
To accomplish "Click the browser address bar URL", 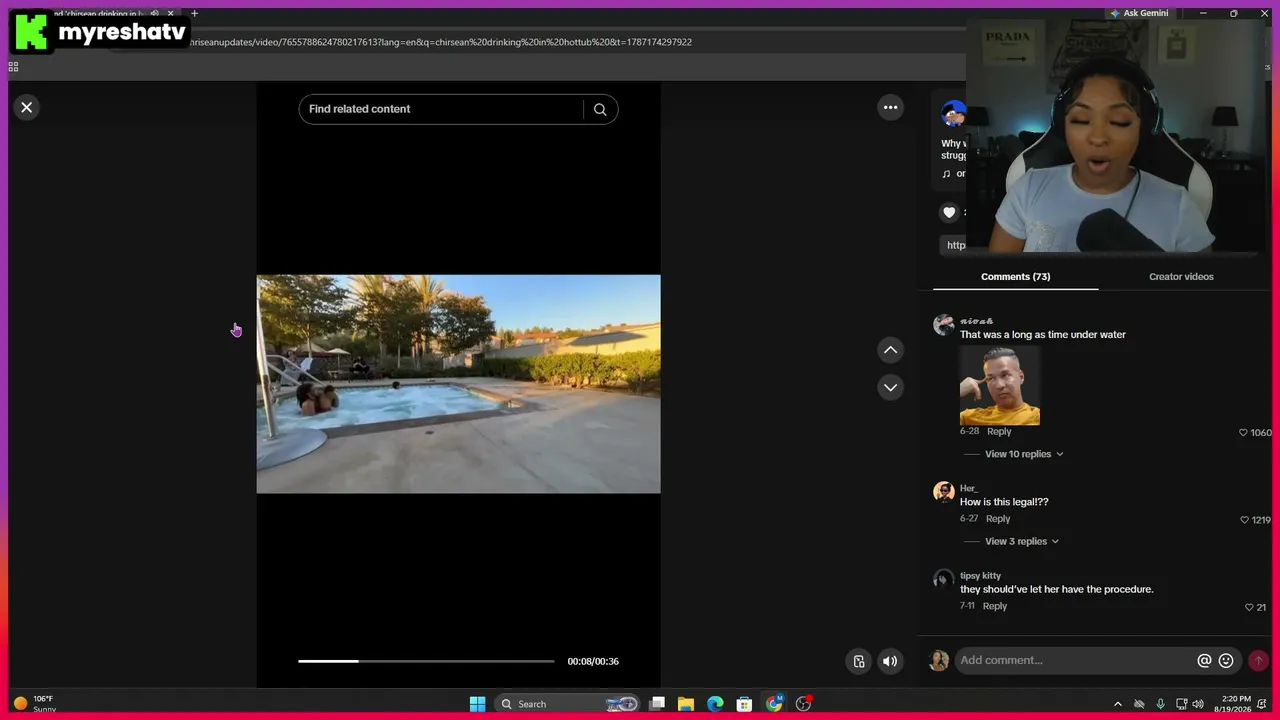I will (x=440, y=42).
